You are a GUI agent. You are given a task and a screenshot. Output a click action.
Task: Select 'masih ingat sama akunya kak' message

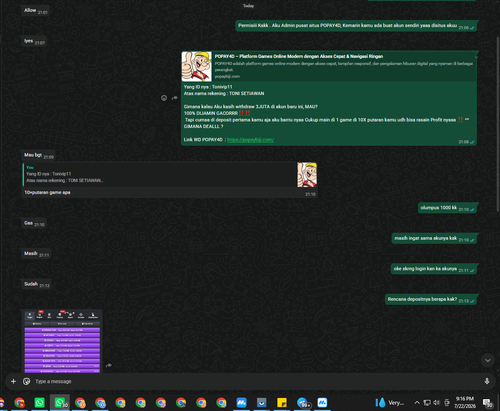point(434,238)
